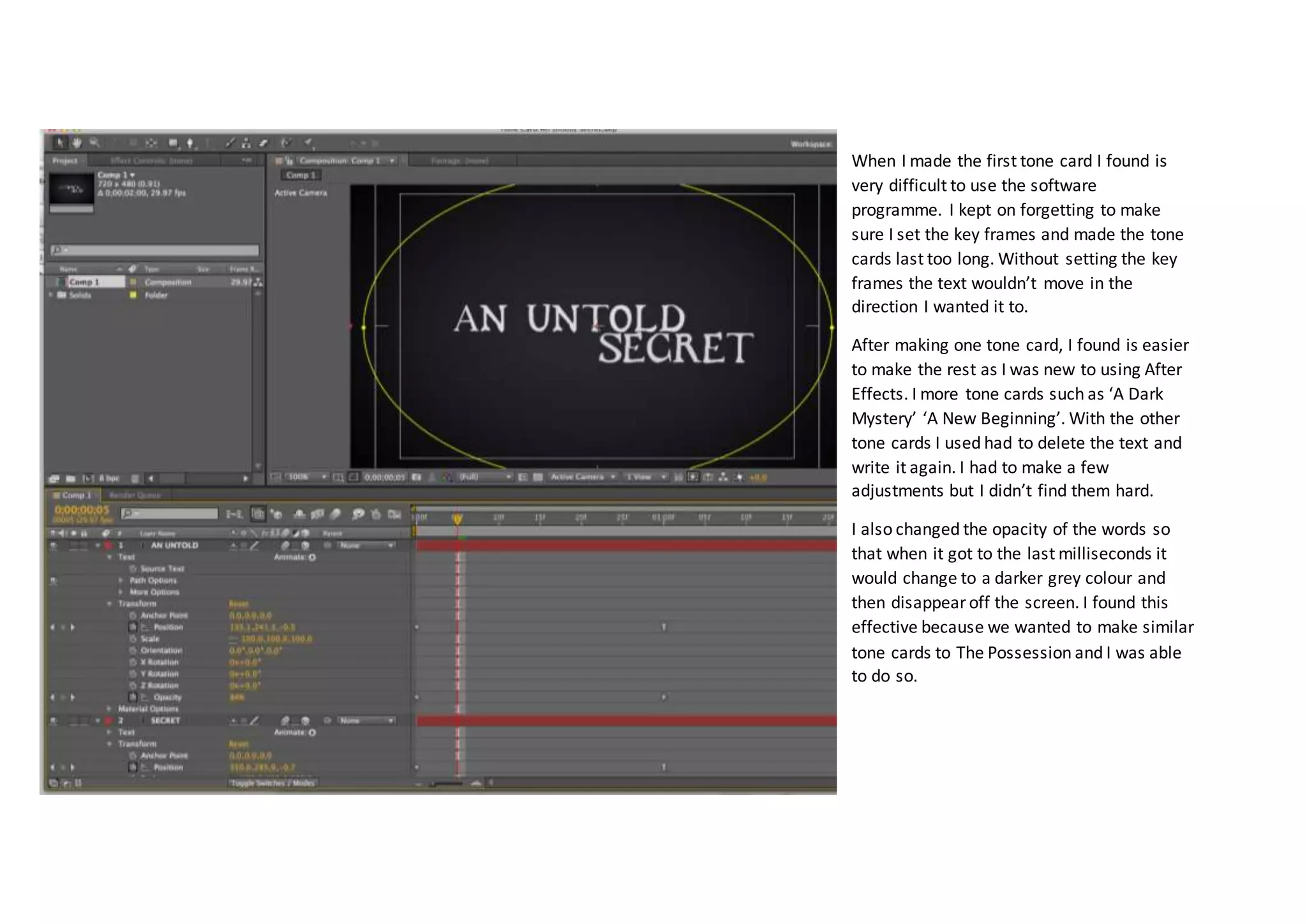Image resolution: width=1307 pixels, height=924 pixels.
Task: Open the Active Camera view dropdown
Action: [x=581, y=477]
